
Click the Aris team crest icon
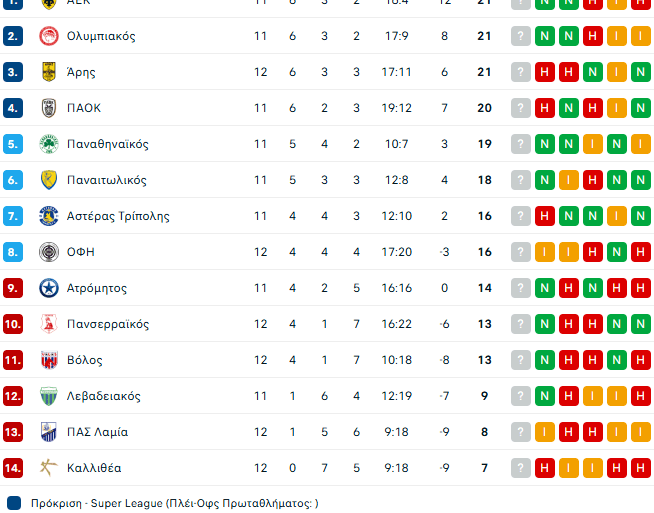(x=48, y=72)
